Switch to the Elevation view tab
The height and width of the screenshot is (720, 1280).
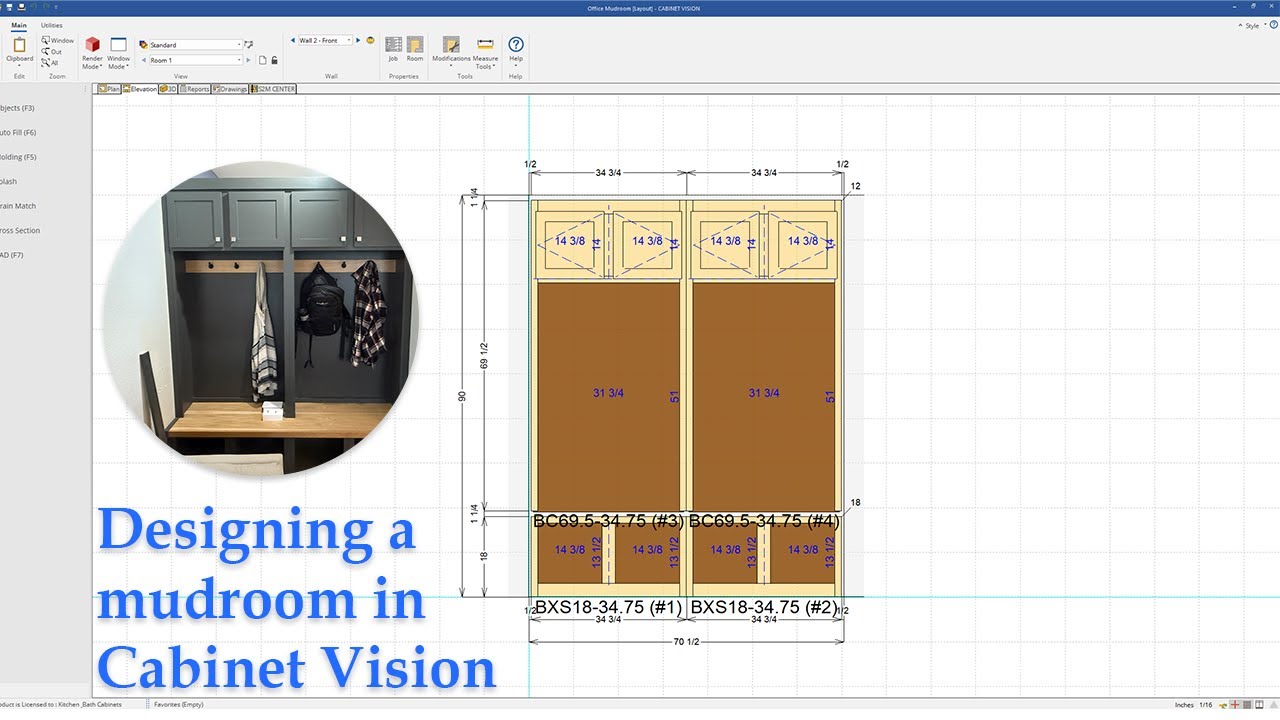(x=139, y=89)
